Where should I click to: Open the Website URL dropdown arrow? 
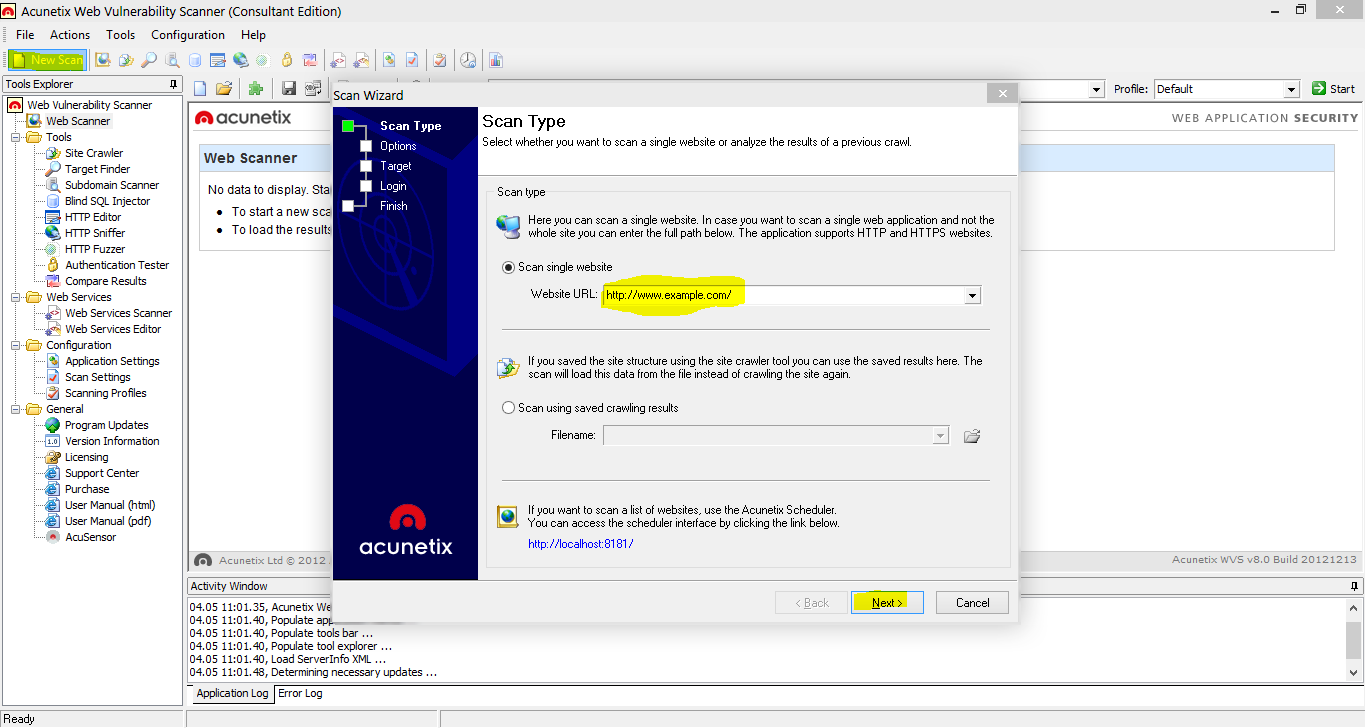tap(972, 295)
